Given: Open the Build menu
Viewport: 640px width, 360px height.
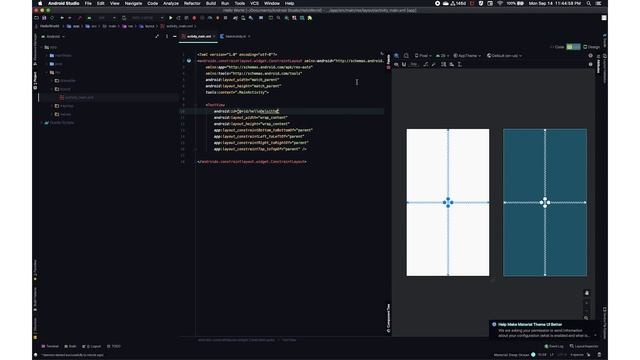Looking at the screenshot, I should coord(211,3).
